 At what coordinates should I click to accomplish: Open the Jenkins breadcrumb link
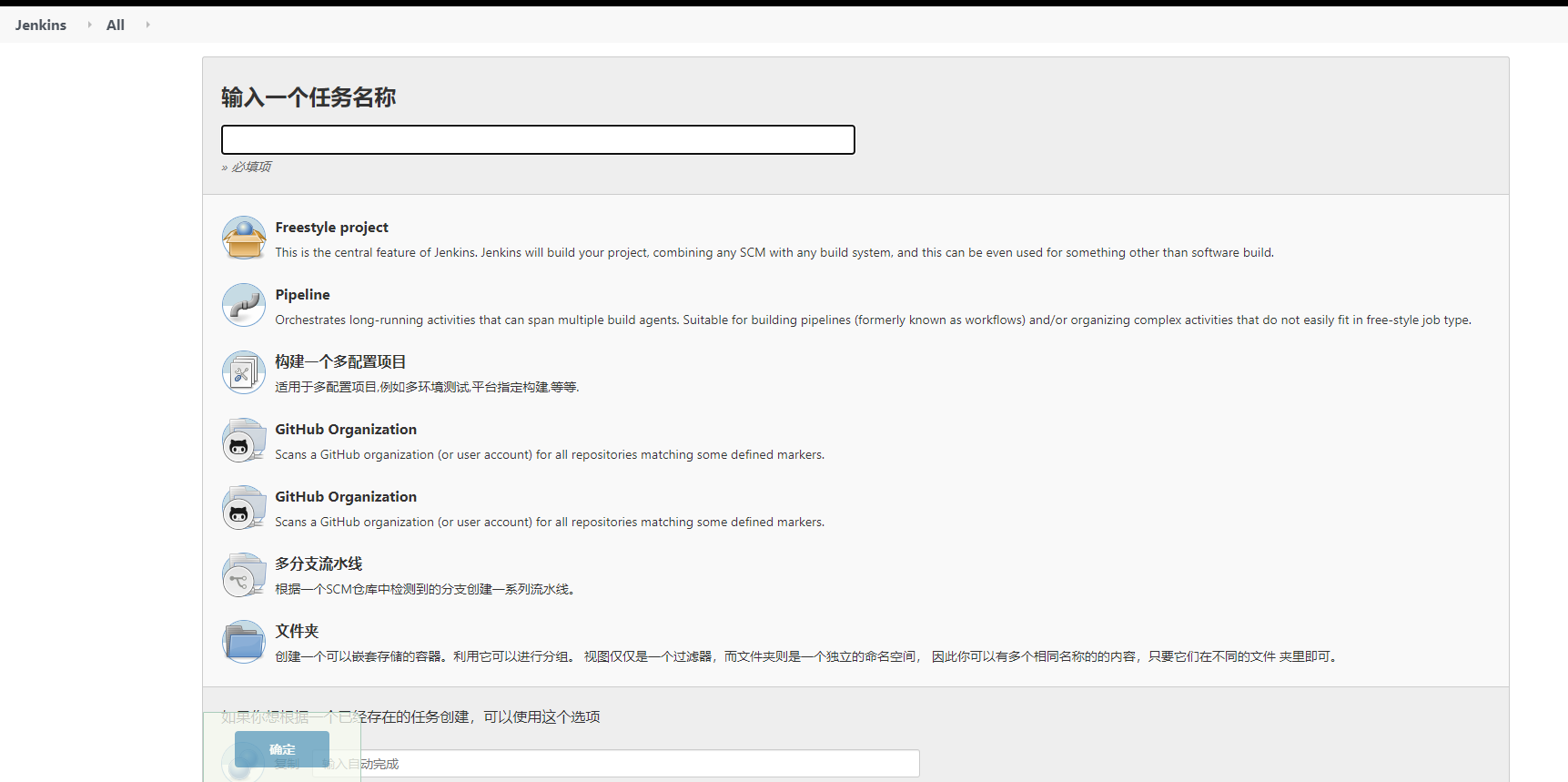41,25
